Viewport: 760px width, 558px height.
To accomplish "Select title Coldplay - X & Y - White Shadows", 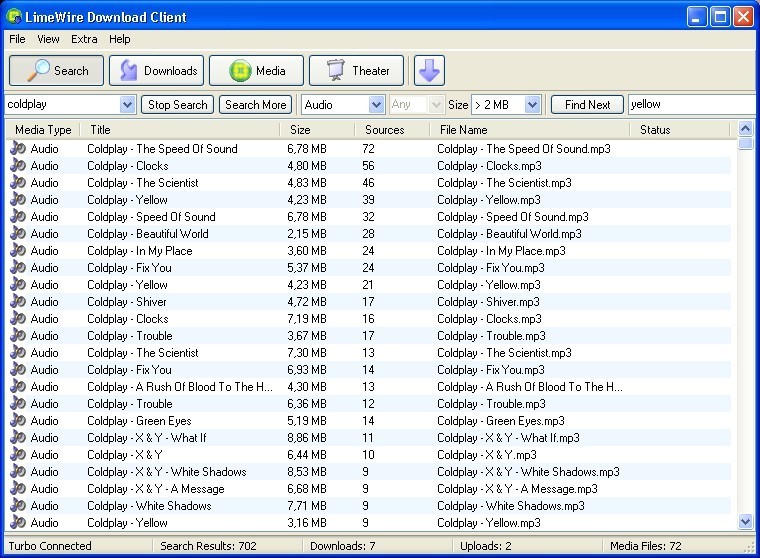I will click(x=167, y=471).
